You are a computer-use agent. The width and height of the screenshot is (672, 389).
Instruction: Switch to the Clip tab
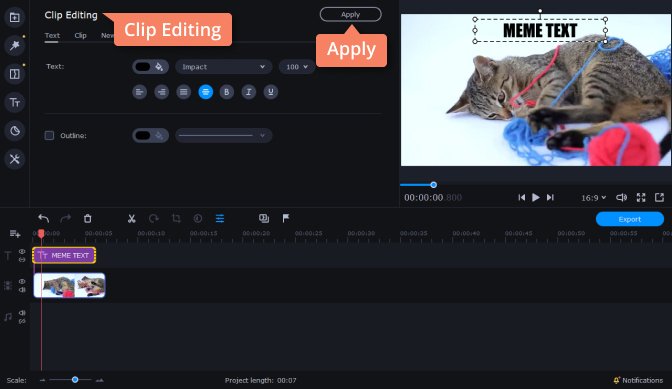(x=80, y=36)
